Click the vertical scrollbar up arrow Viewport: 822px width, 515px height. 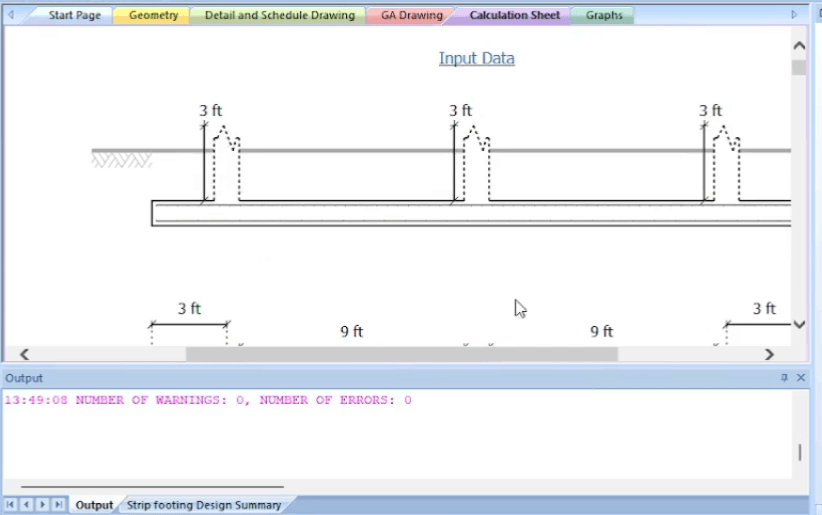tap(799, 46)
